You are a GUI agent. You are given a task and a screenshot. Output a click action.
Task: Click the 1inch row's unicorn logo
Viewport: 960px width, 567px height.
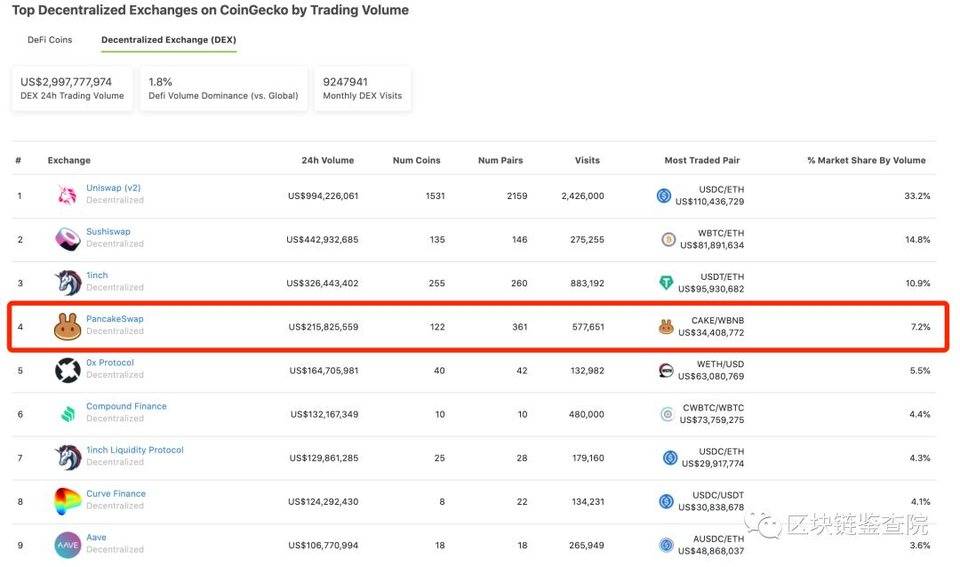(x=67, y=283)
